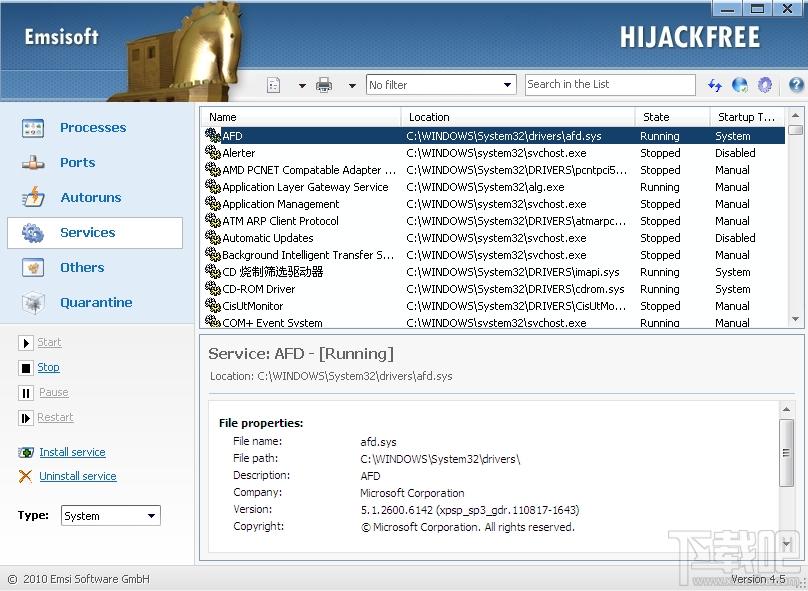This screenshot has width=808, height=591.
Task: Click the imapi.sys location cell
Action: 513,272
